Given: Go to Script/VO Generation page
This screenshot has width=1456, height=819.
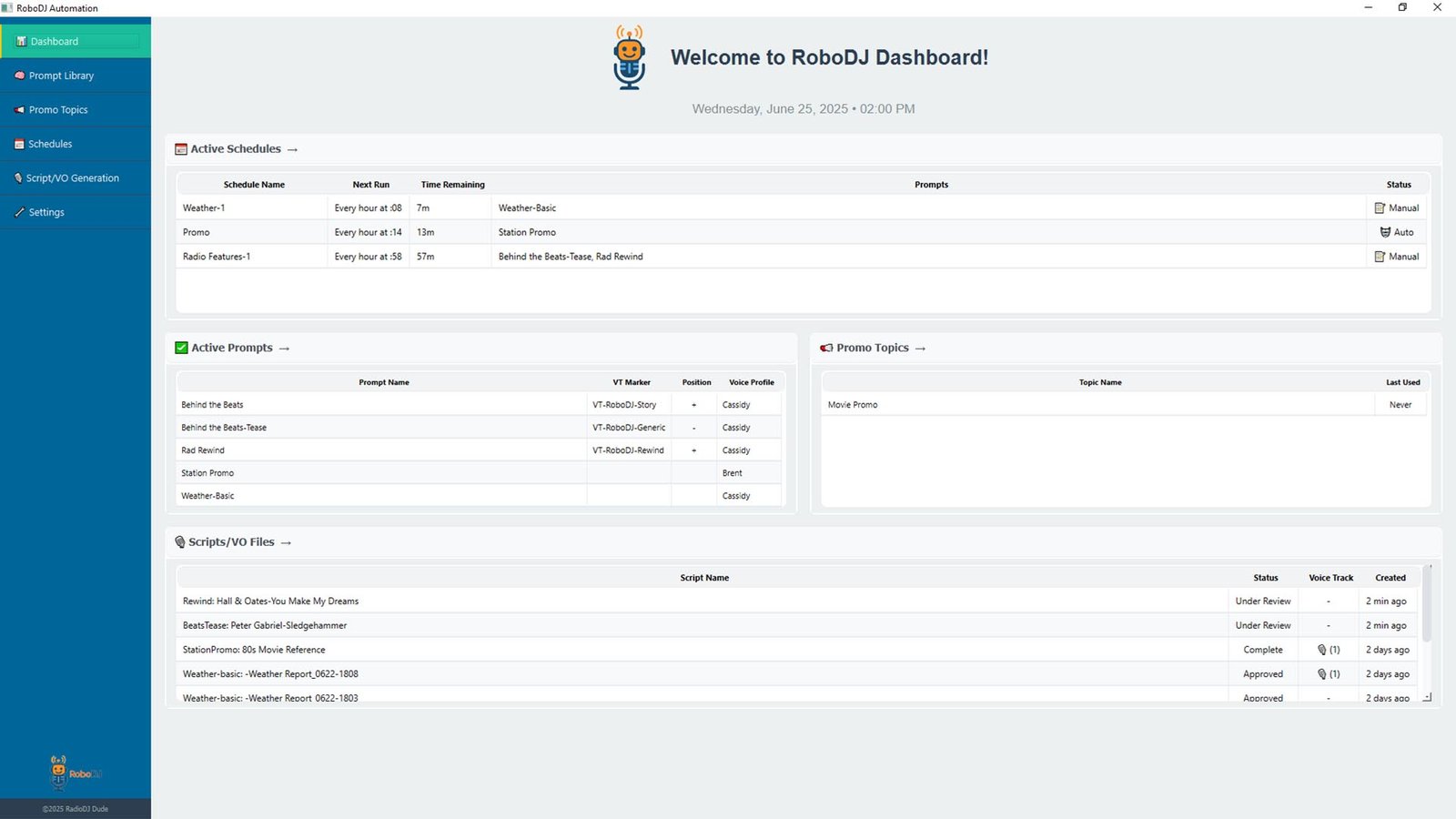Looking at the screenshot, I should point(72,178).
